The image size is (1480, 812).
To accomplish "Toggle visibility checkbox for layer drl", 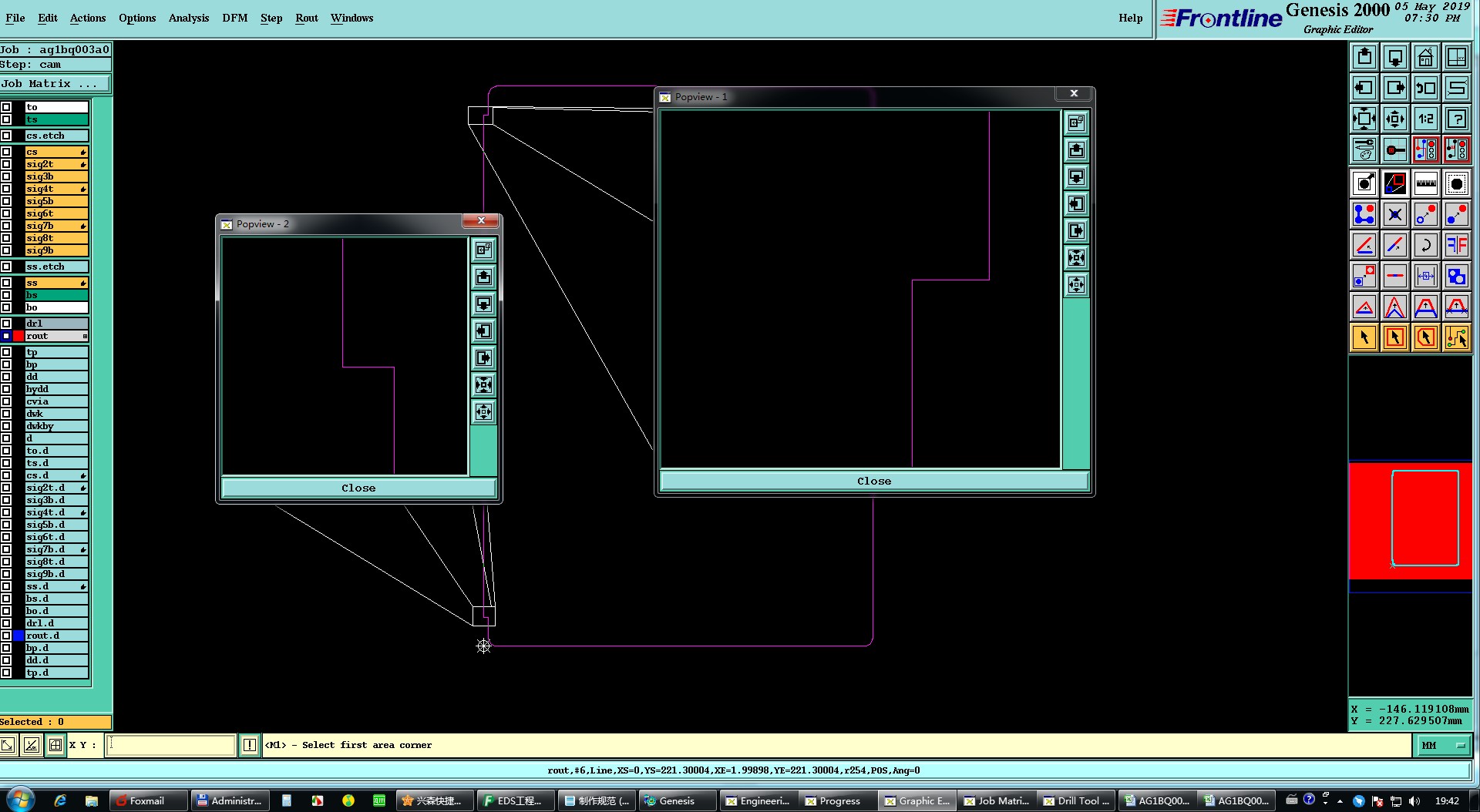I will tap(6, 324).
